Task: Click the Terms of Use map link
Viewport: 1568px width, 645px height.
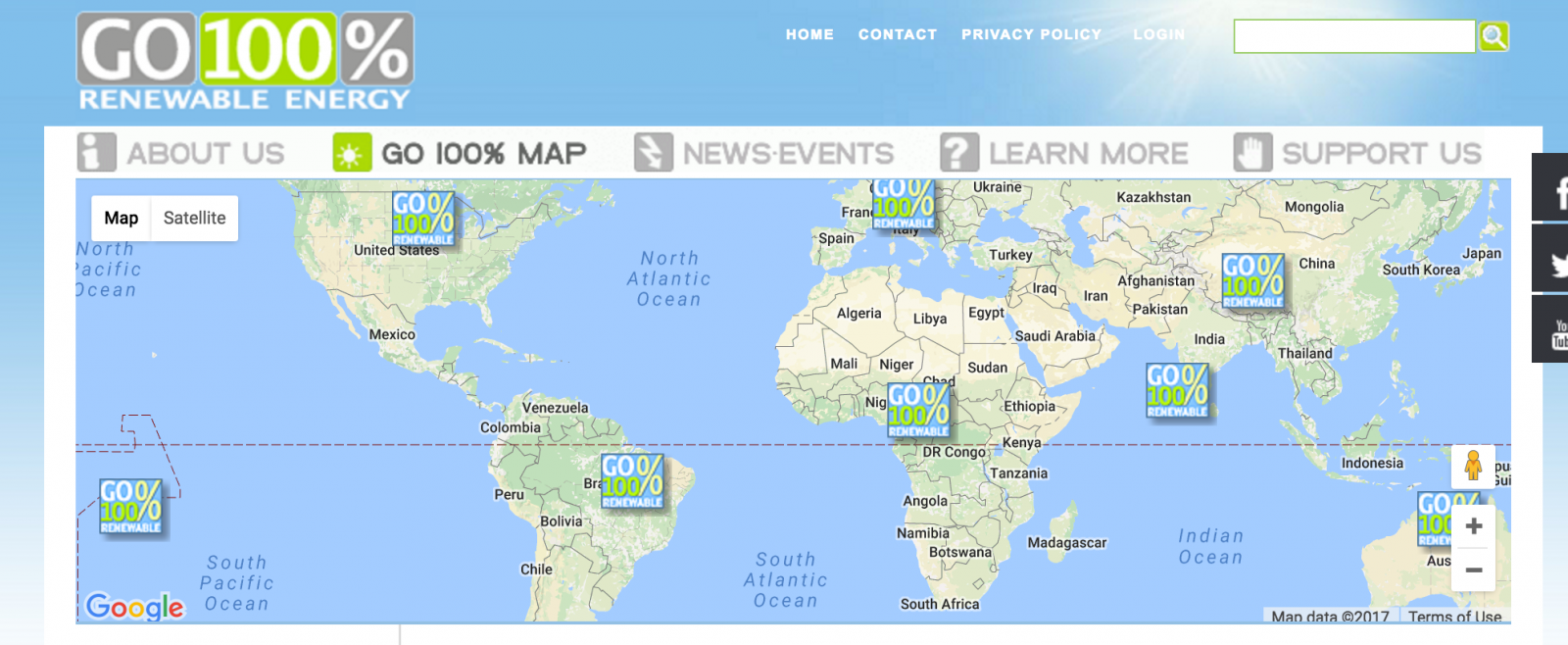Action: 1454,617
